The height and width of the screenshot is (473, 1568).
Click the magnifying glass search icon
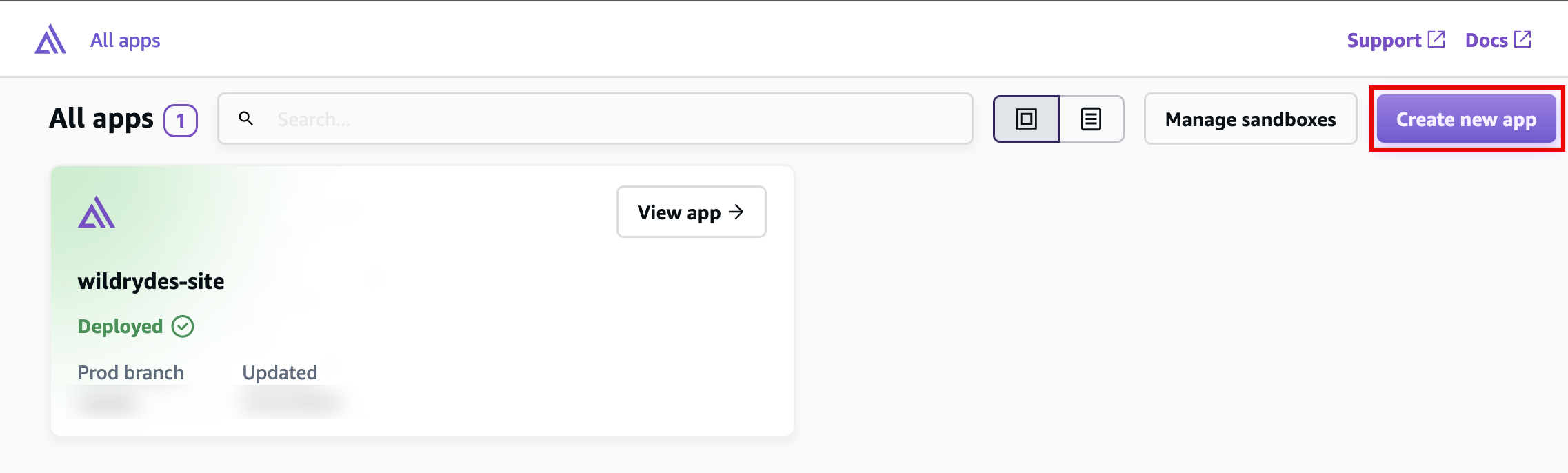pos(245,119)
